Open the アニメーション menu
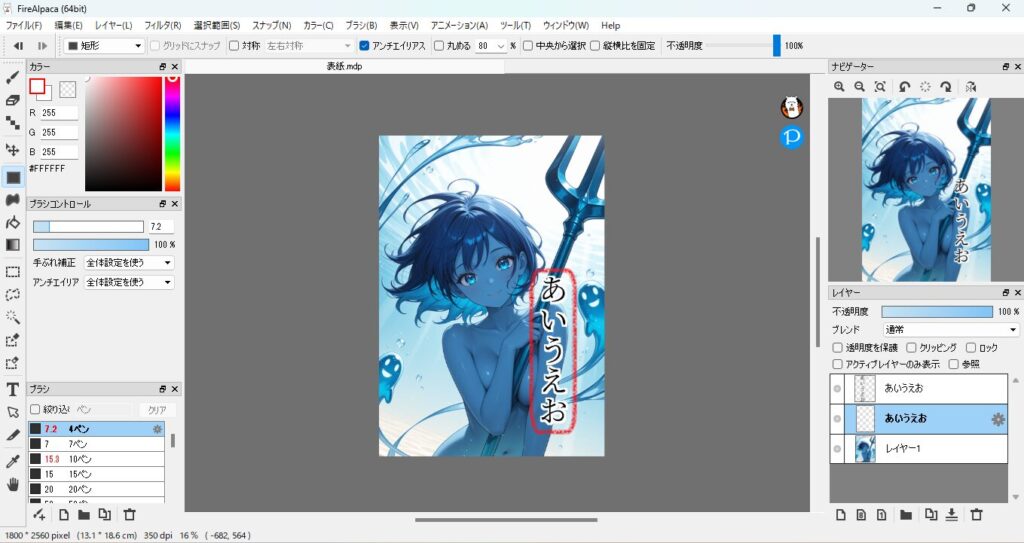The image size is (1024, 543). pos(459,25)
